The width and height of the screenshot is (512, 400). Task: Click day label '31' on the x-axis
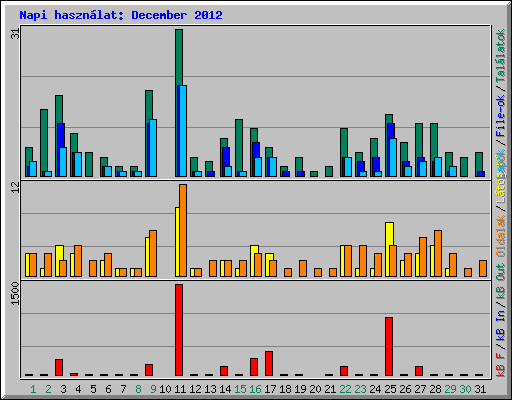pos(480,389)
